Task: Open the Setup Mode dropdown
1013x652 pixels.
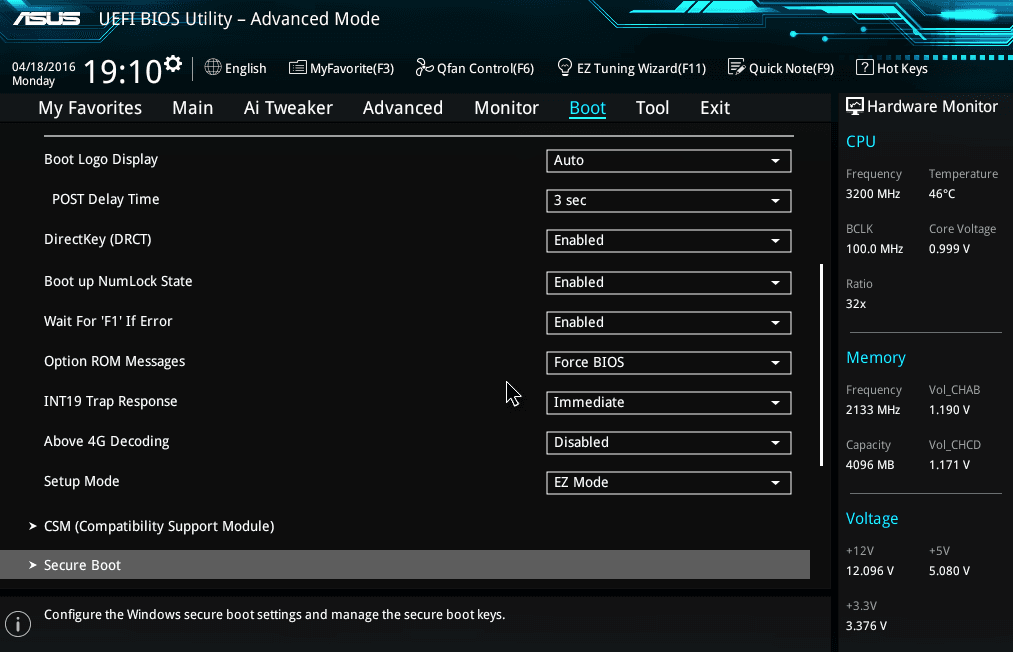Action: coord(669,483)
